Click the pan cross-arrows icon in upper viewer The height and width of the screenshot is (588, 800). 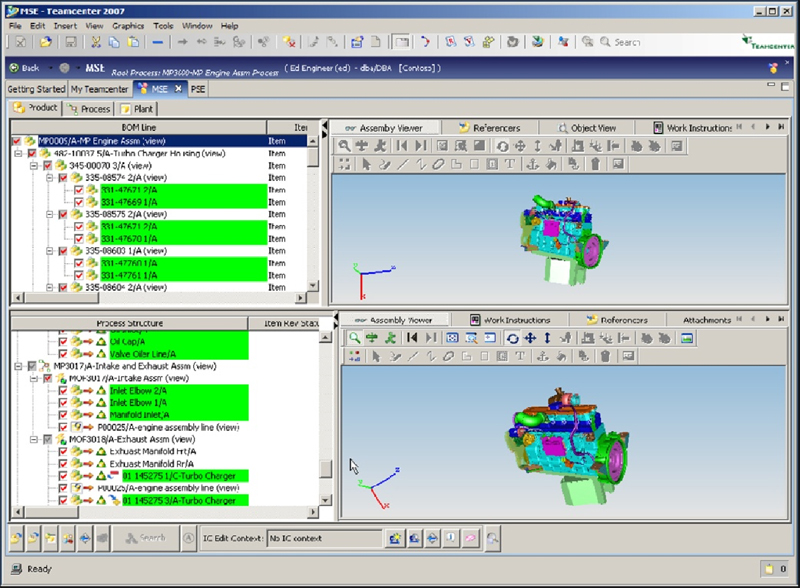click(x=520, y=146)
